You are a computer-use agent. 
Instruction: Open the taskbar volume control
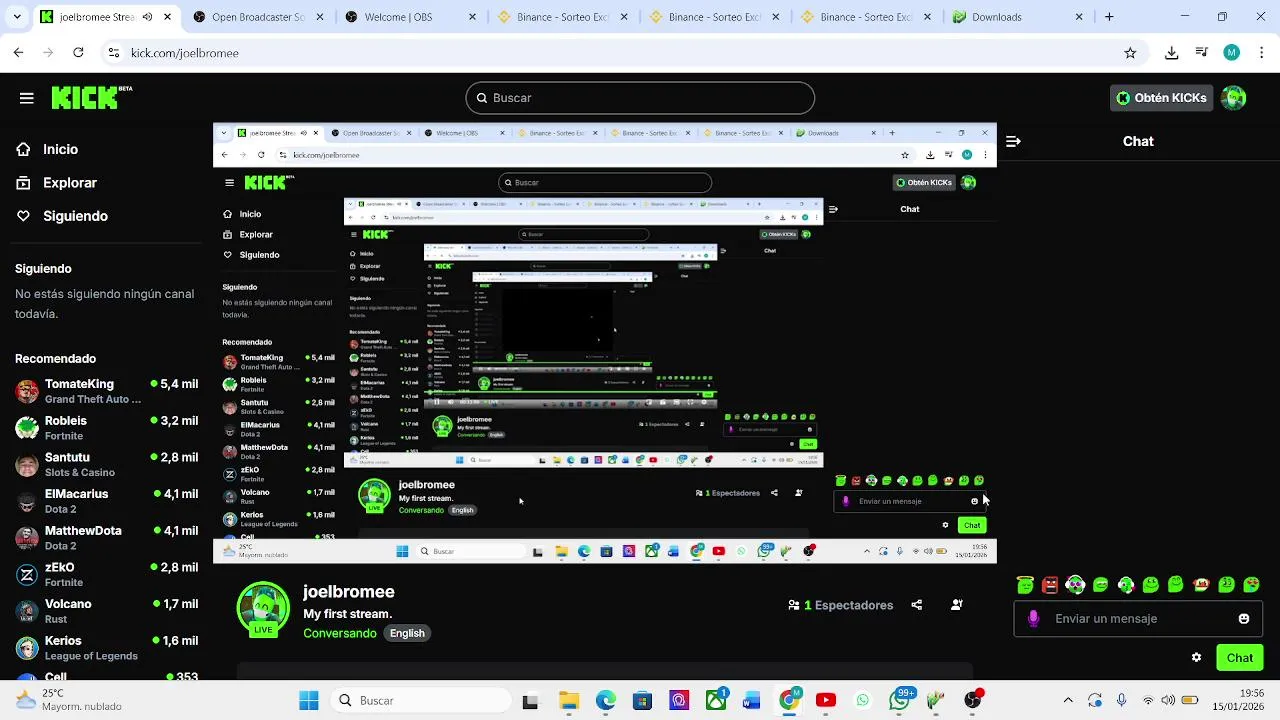tap(1168, 701)
